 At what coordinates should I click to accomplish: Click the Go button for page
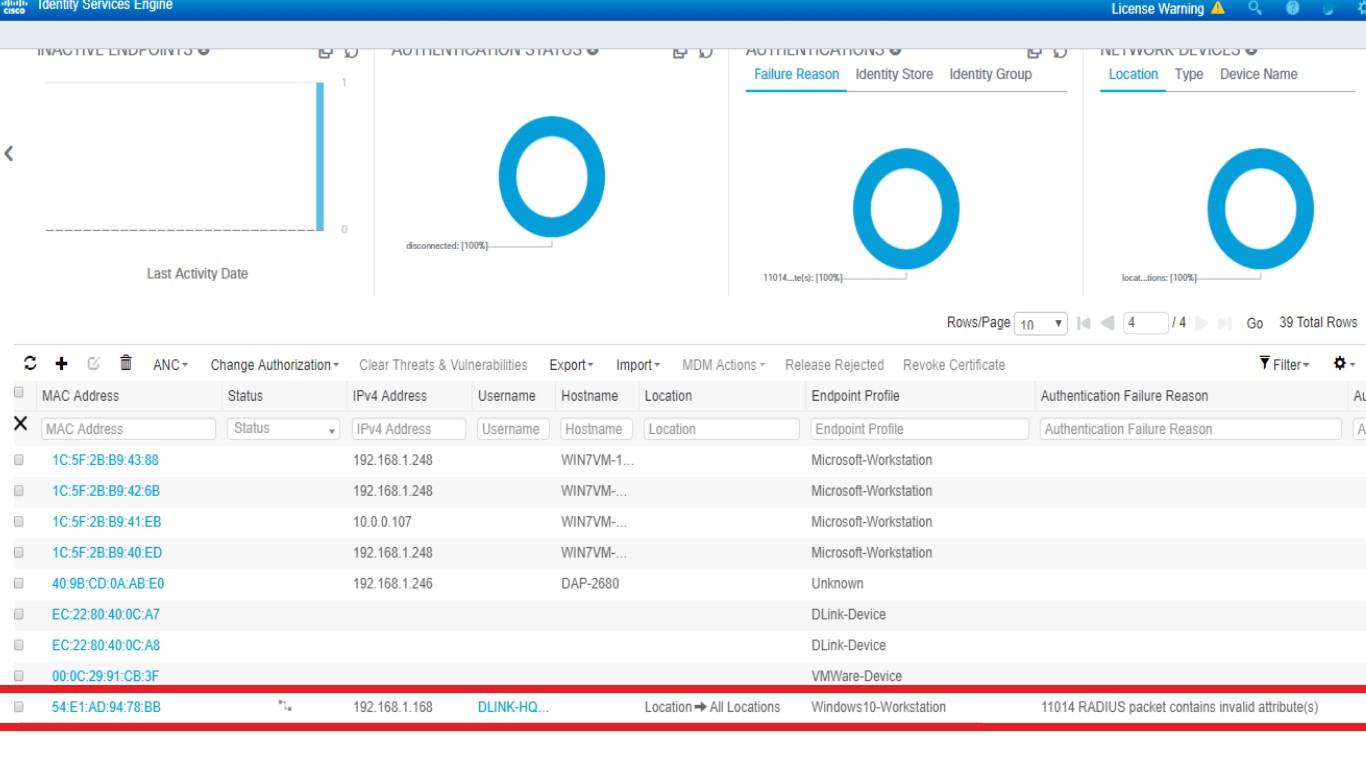[1255, 323]
